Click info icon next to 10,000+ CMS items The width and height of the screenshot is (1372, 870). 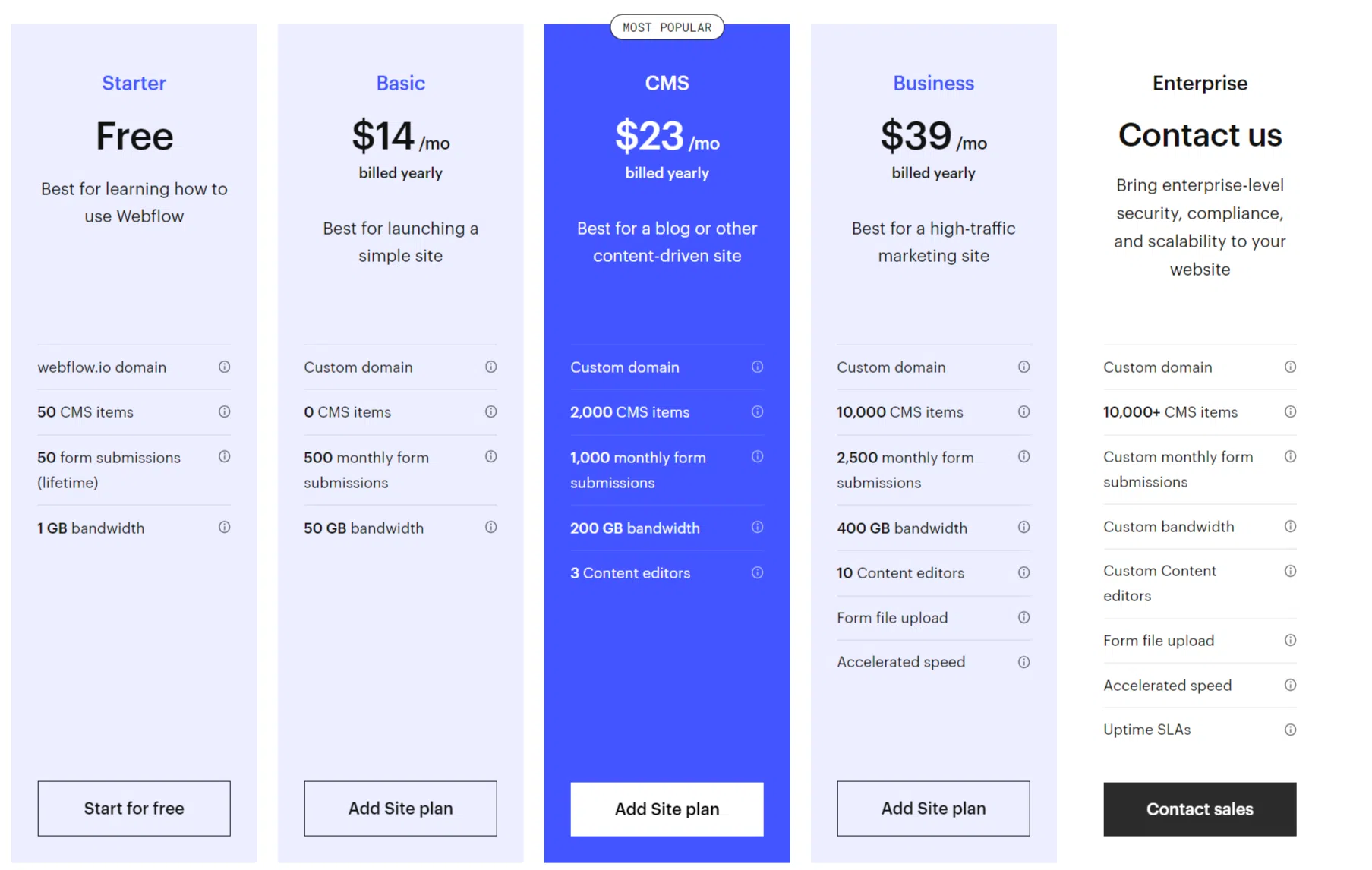1290,411
